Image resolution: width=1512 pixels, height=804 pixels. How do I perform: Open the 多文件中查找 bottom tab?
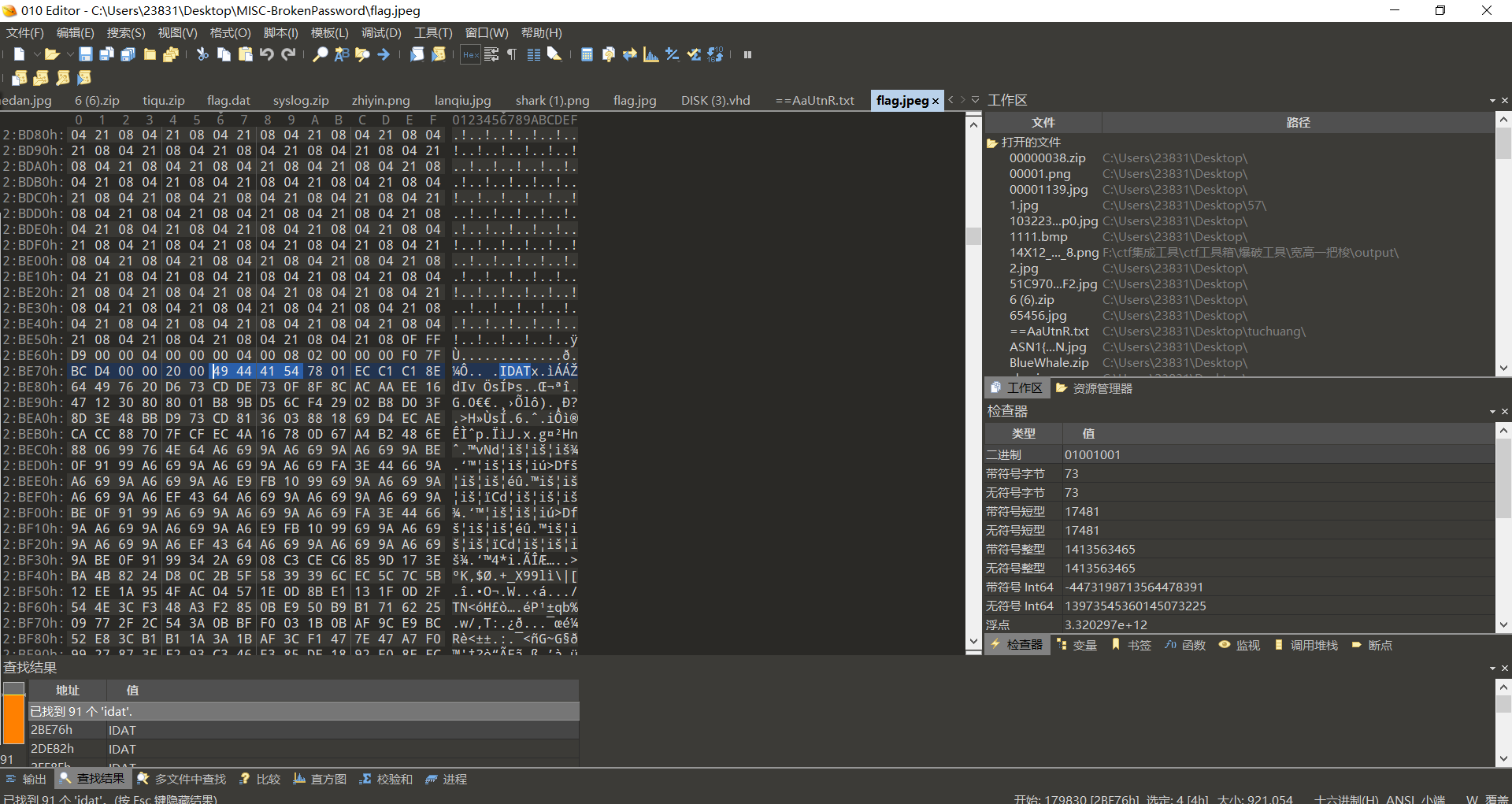[x=182, y=779]
